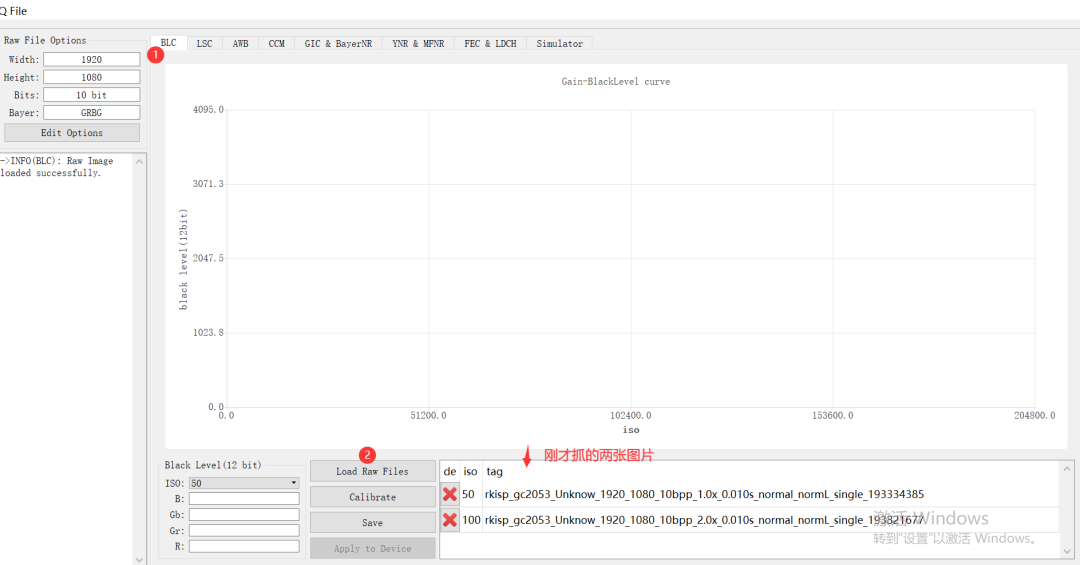The height and width of the screenshot is (565, 1080).
Task: Switch to YNR & MFNR tab
Action: 418,44
